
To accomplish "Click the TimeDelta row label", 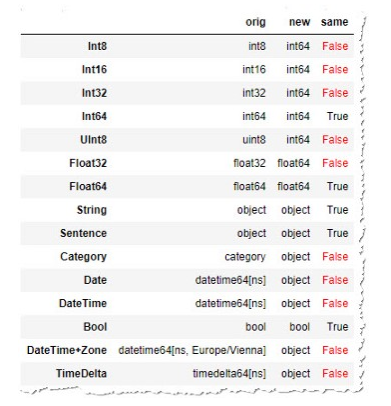I will 81,373.
